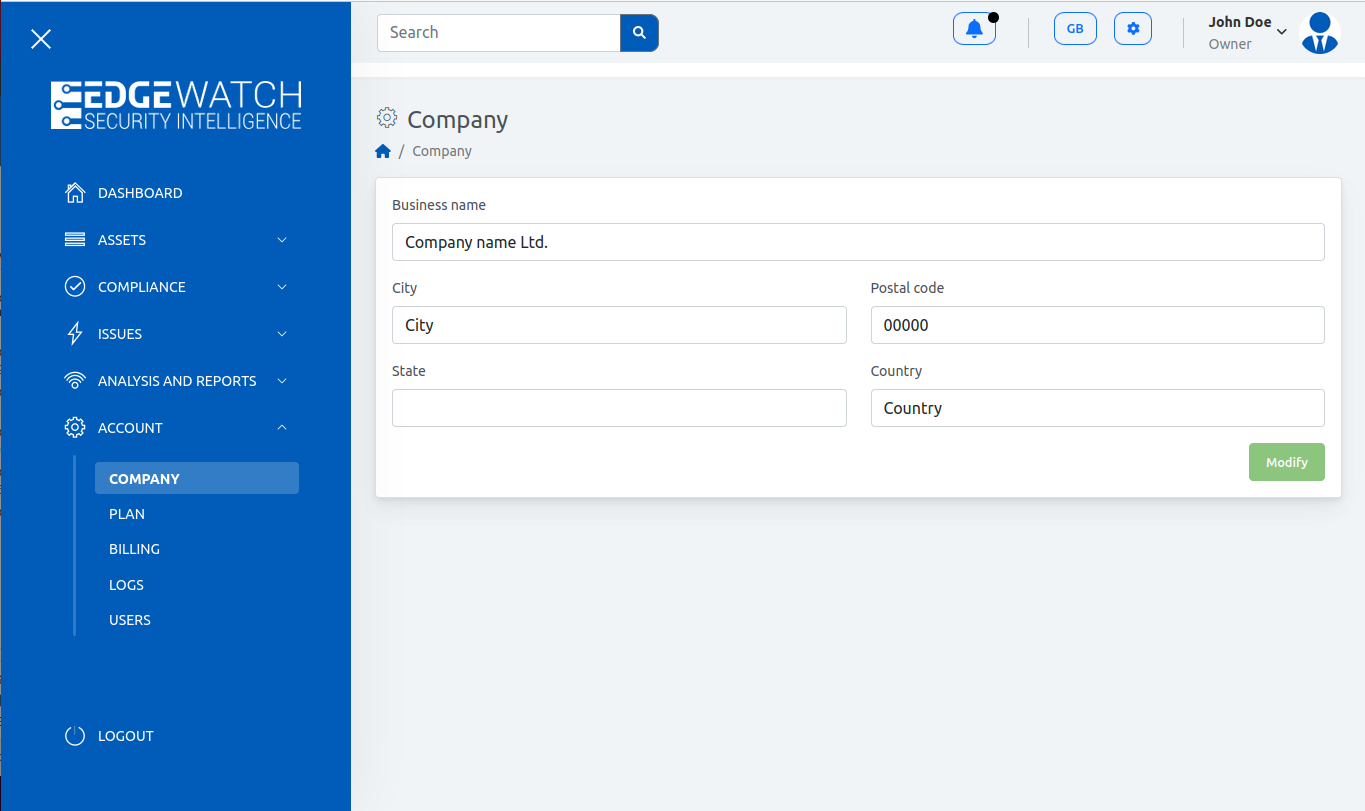This screenshot has height=811, width=1365.
Task: Click the Company breadcrumb text
Action: tap(442, 151)
